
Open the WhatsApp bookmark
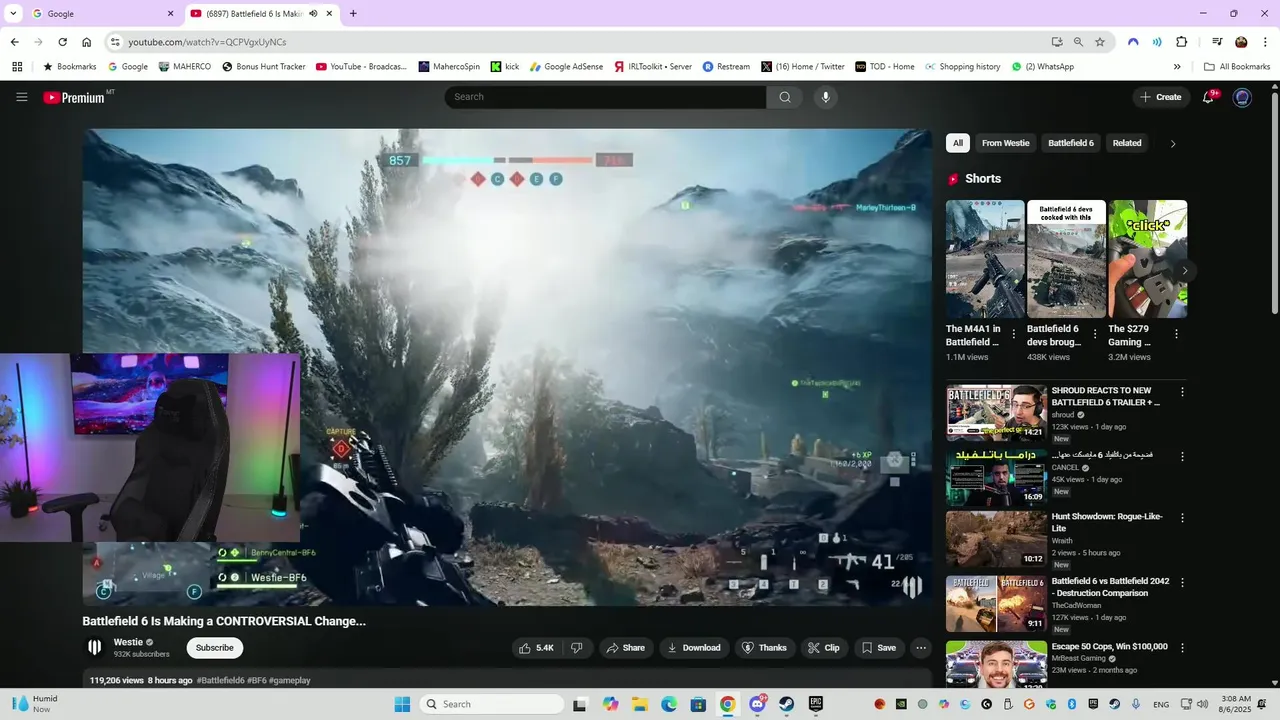click(1043, 67)
